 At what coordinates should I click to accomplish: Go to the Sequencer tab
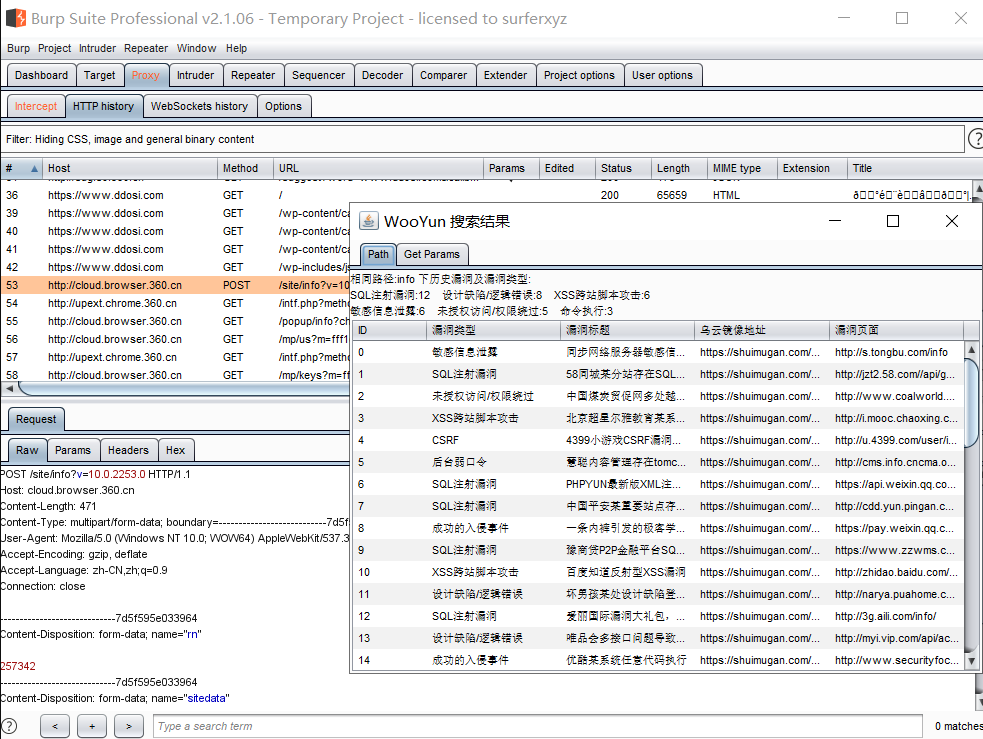pos(318,75)
